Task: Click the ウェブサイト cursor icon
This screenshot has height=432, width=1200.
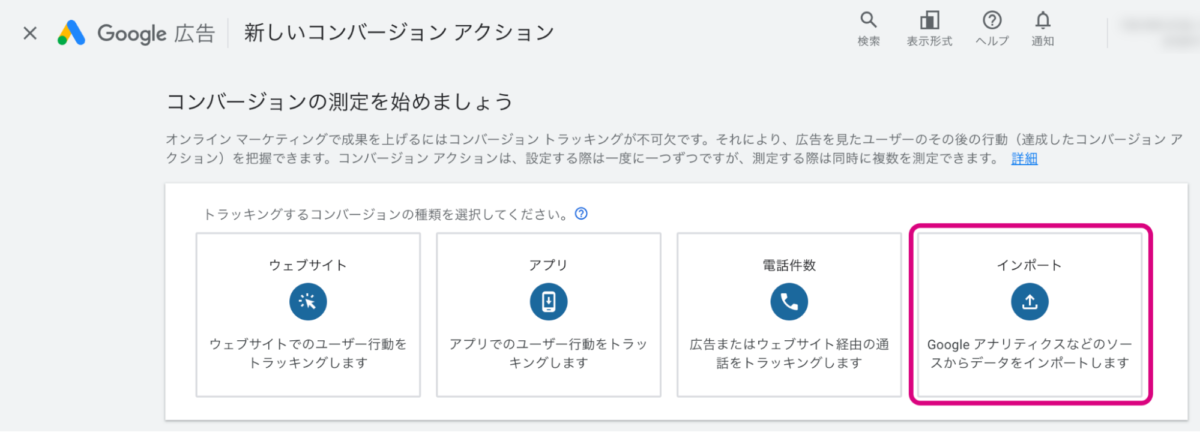Action: [x=308, y=301]
